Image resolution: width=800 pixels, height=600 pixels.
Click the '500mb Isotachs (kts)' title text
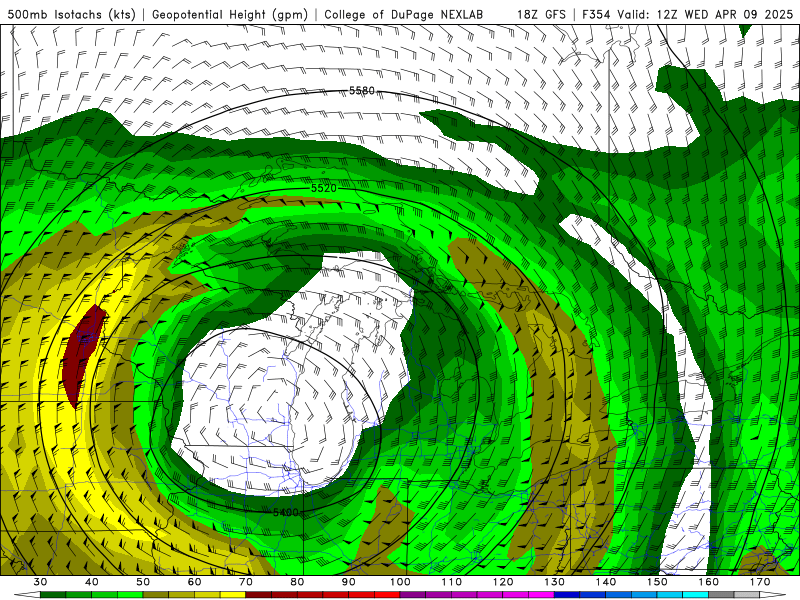pyautogui.click(x=71, y=14)
